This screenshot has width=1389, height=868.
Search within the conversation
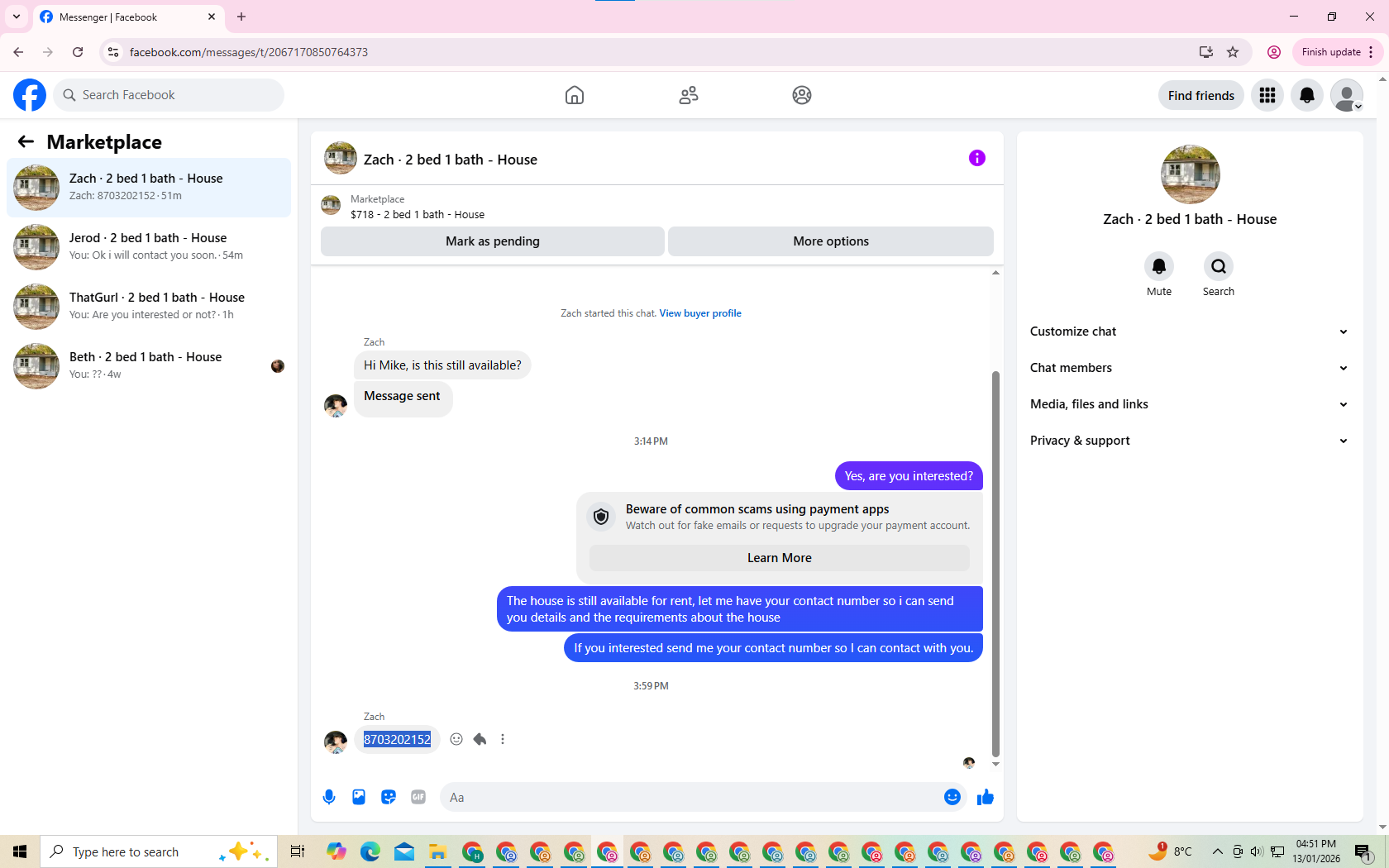1219,266
